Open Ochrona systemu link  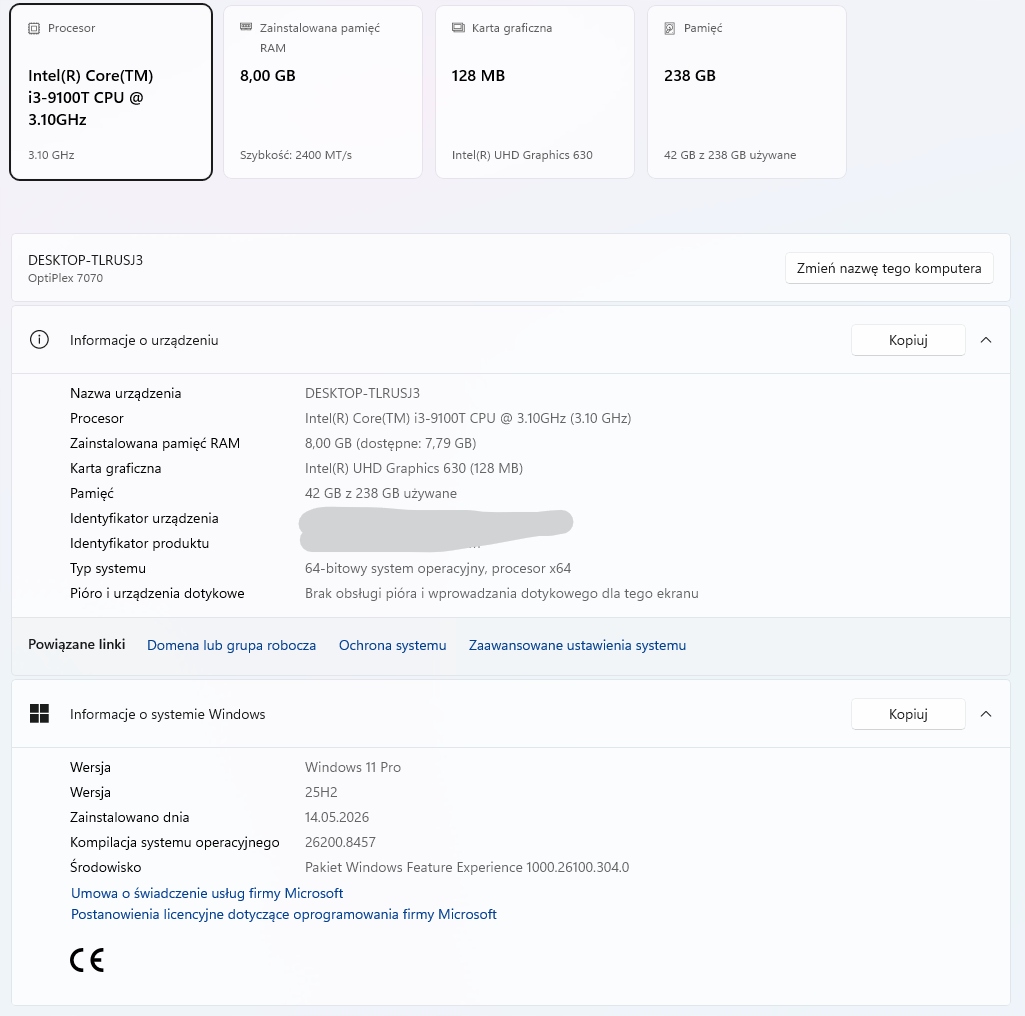coord(392,645)
